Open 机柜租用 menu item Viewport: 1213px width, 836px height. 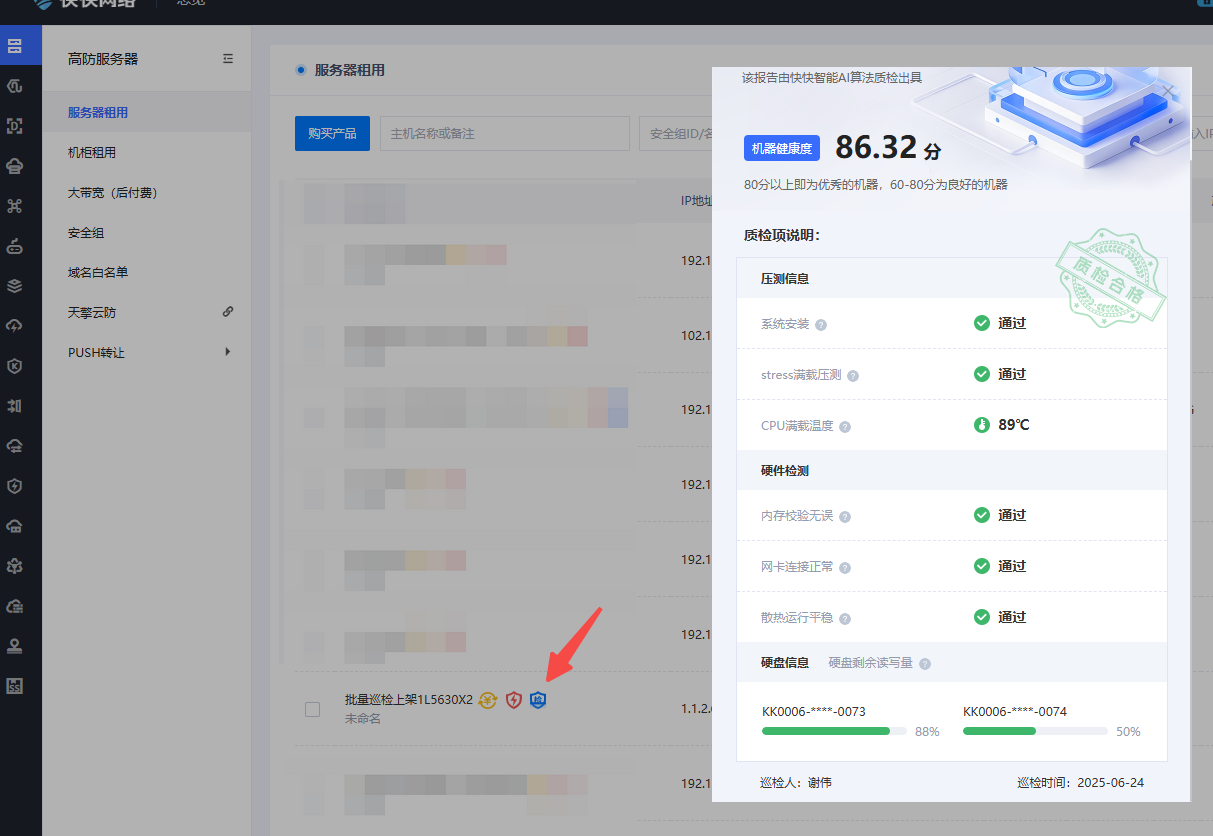[92, 153]
